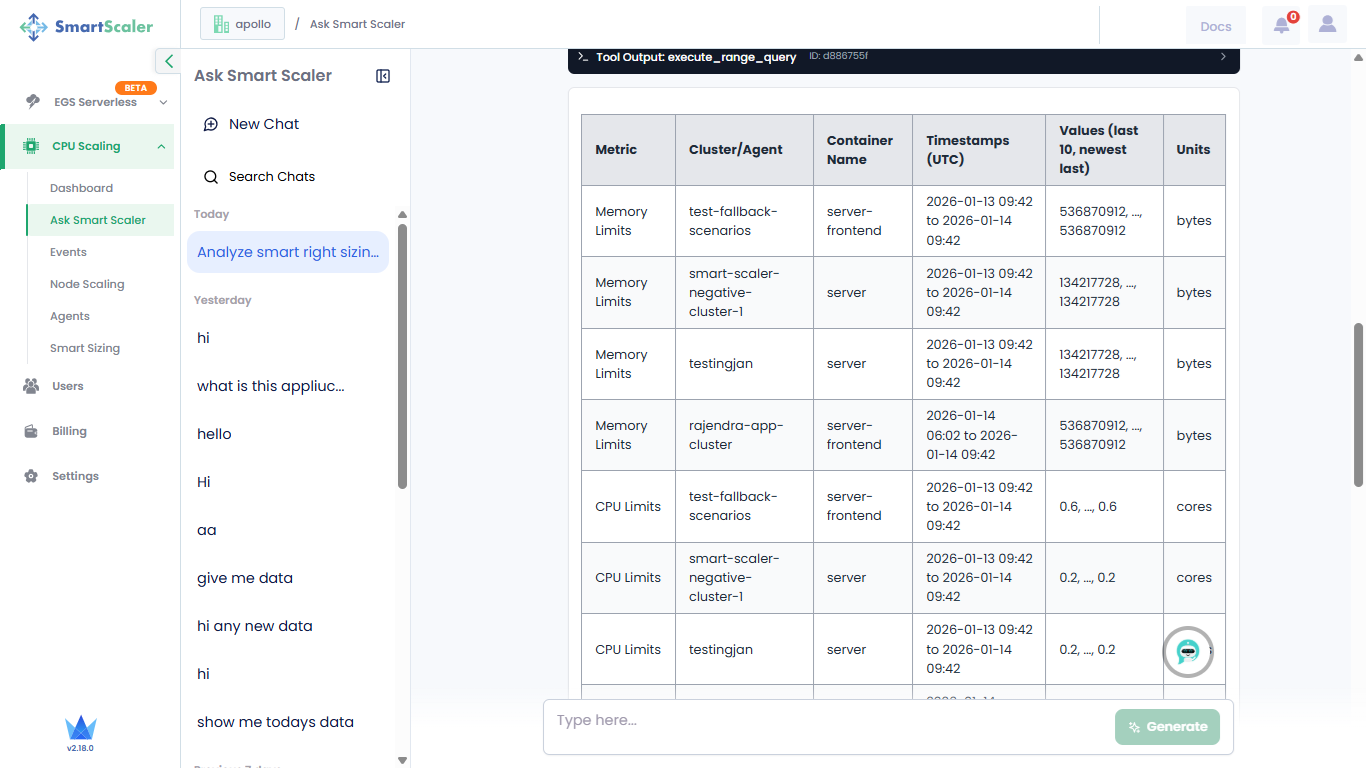The width and height of the screenshot is (1366, 768).
Task: Click the floating chatbot assistant icon
Action: [1187, 652]
